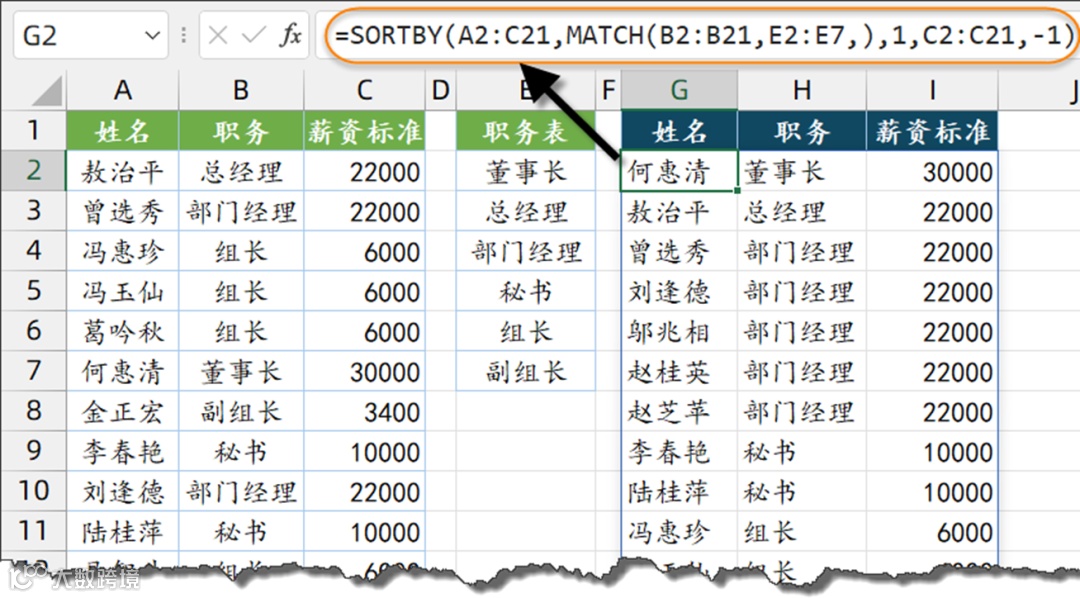Select cell A9 李春艳
Viewport: 1080px width, 598px height.
(x=123, y=451)
